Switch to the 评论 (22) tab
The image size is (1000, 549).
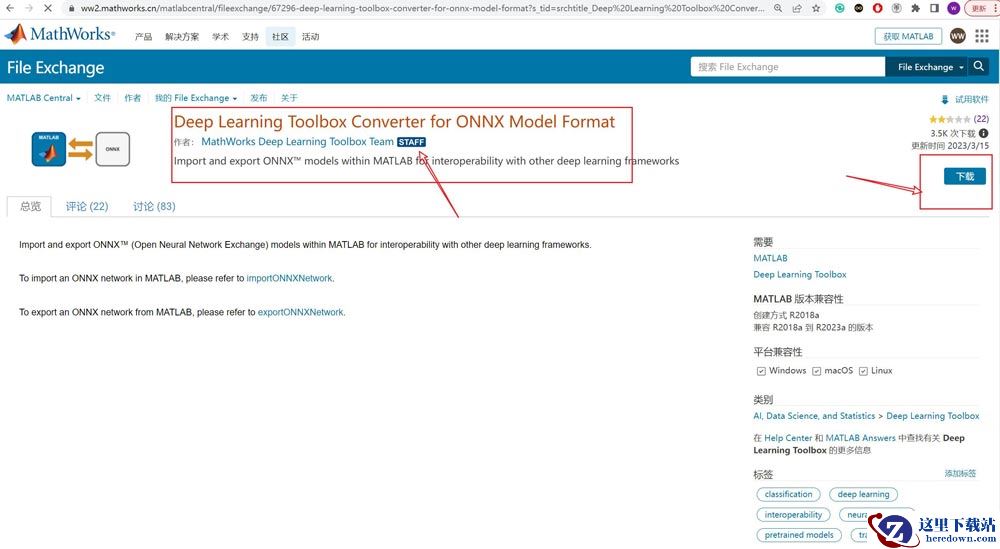87,206
